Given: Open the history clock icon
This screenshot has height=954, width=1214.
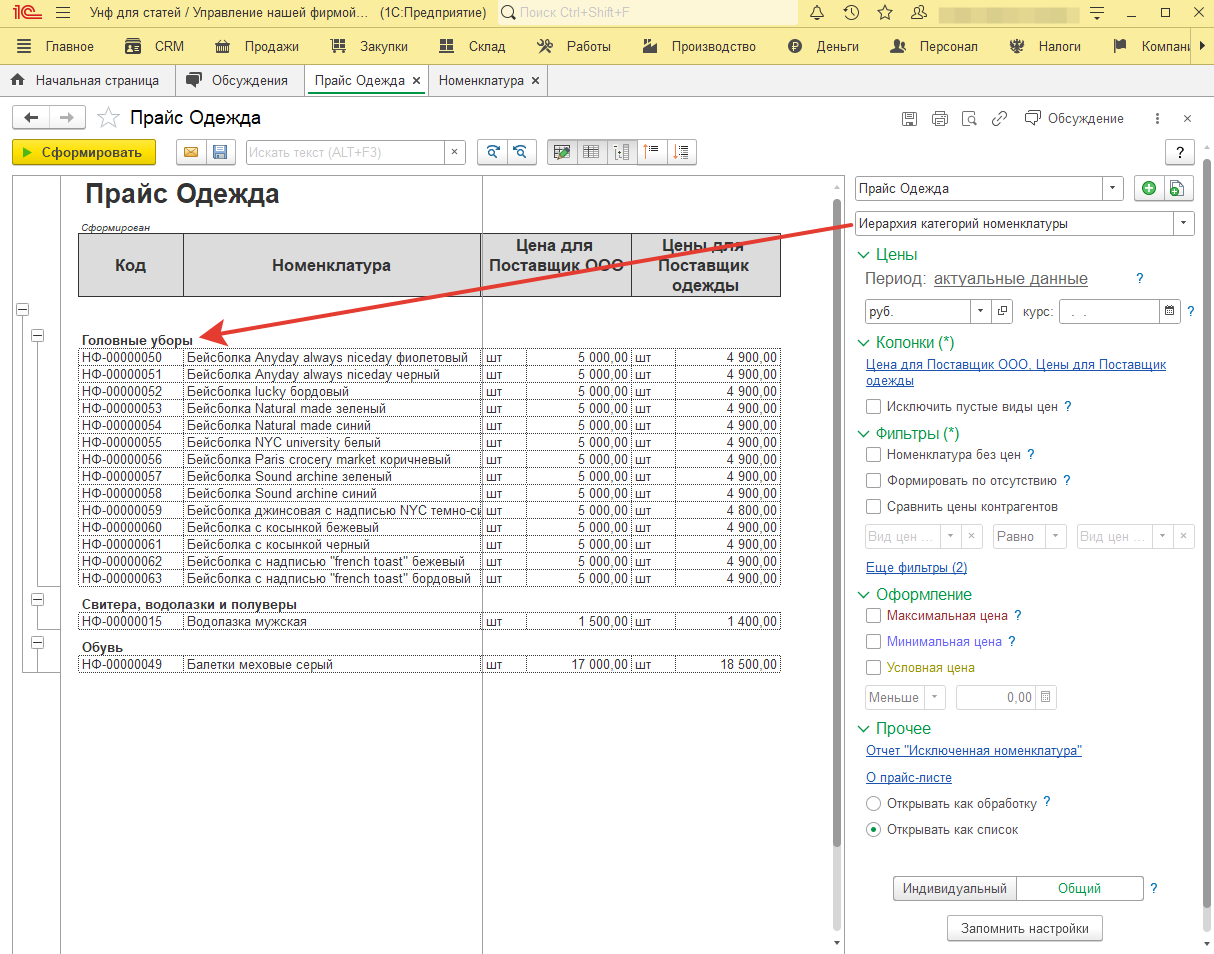Looking at the screenshot, I should [851, 13].
